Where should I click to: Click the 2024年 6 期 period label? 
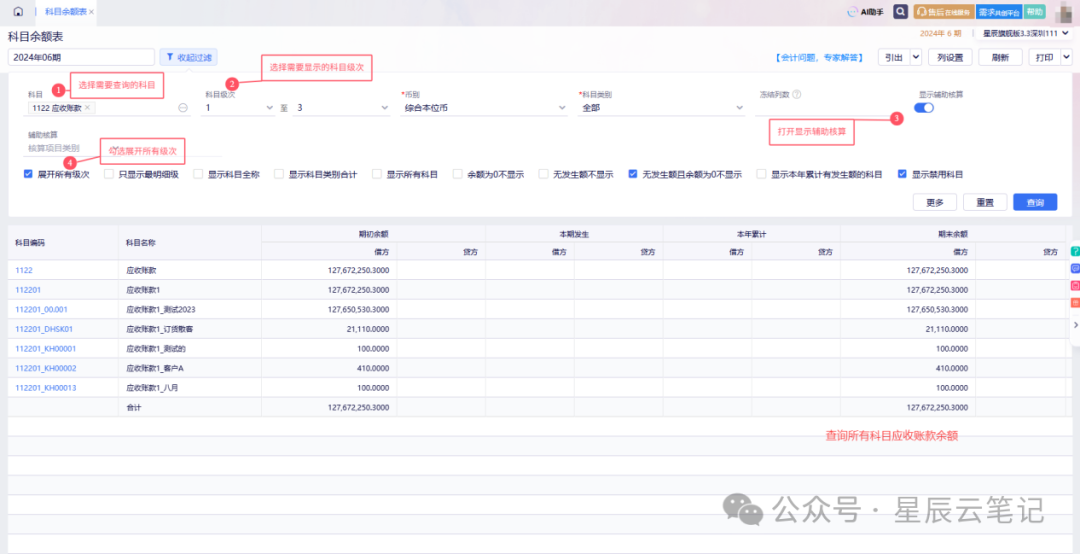point(940,33)
